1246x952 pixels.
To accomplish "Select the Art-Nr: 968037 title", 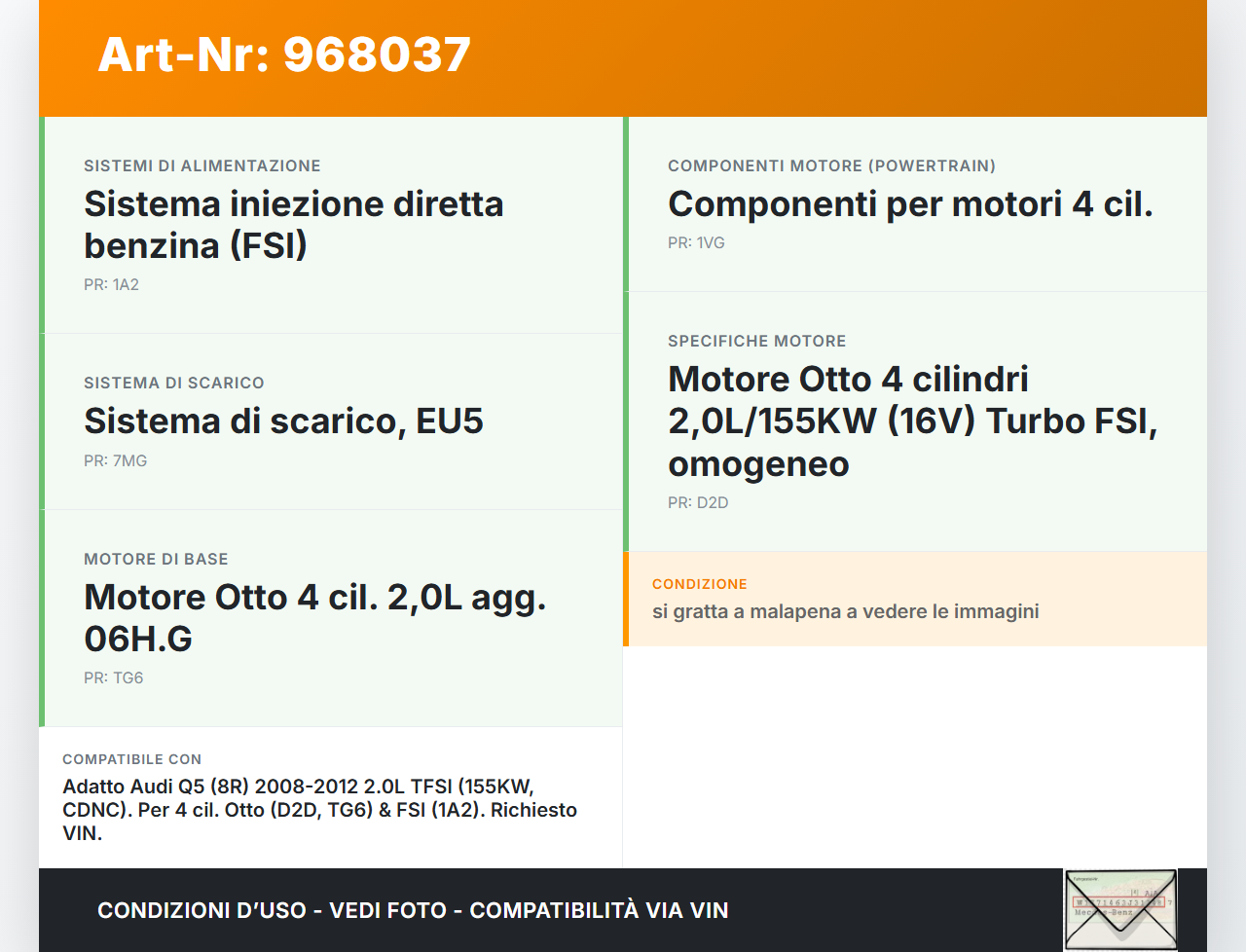I will (283, 55).
